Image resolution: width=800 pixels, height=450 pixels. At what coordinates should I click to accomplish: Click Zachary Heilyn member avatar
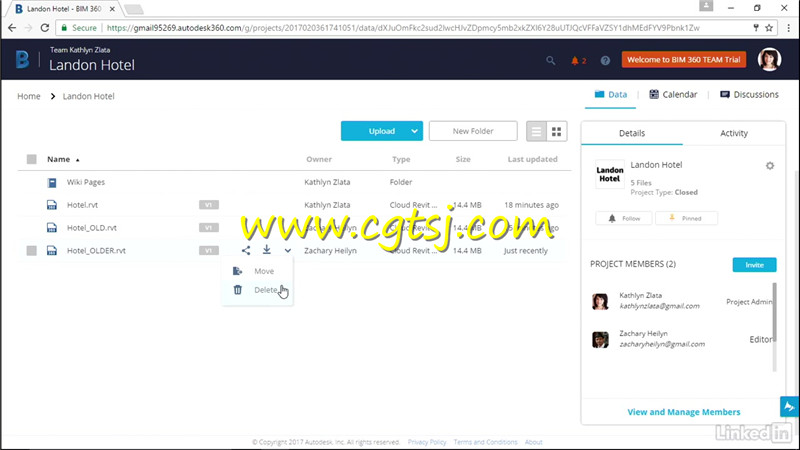point(600,339)
